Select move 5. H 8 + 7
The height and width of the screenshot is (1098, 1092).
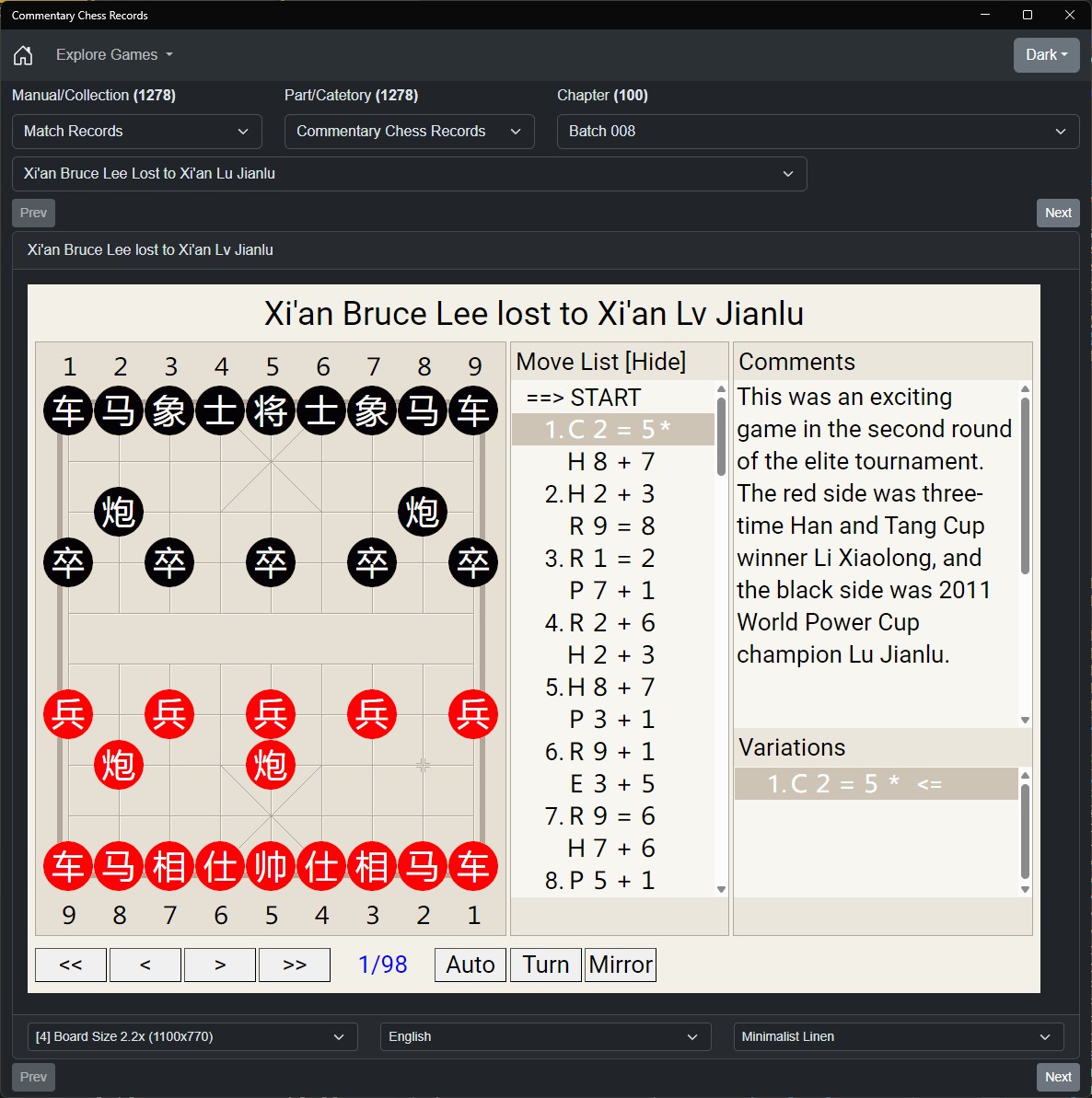click(x=613, y=687)
